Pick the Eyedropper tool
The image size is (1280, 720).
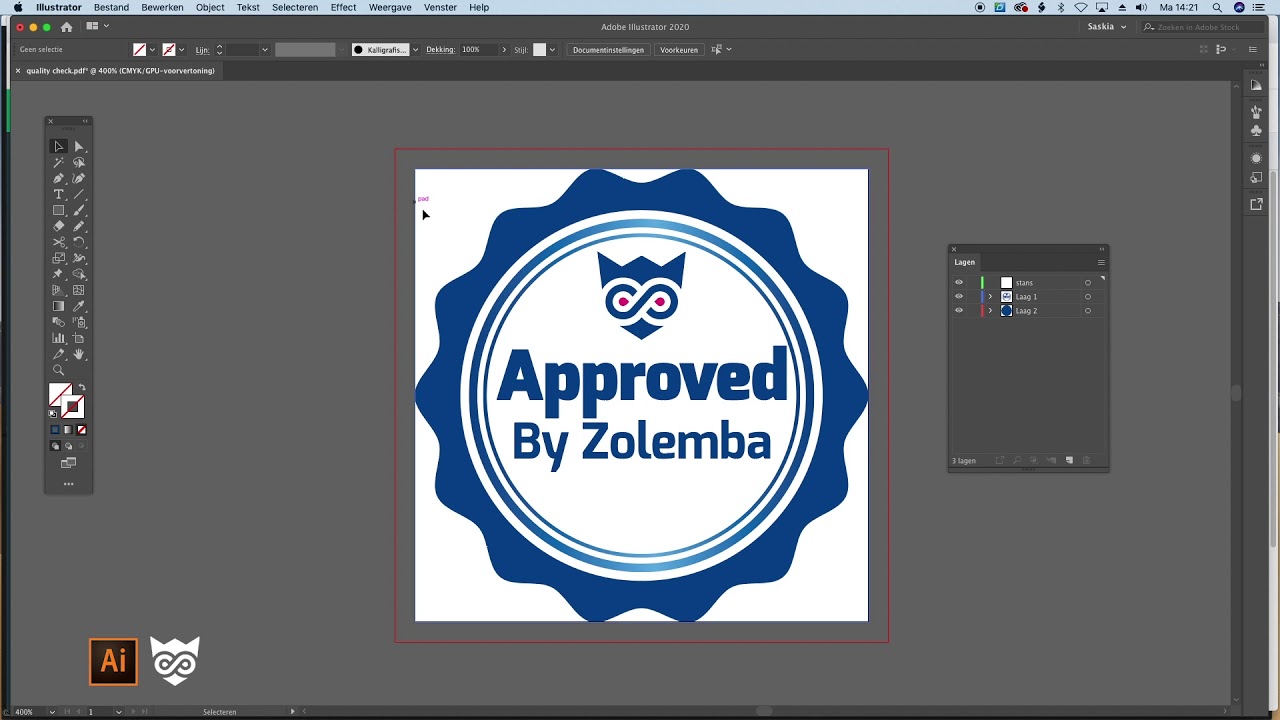tap(79, 306)
